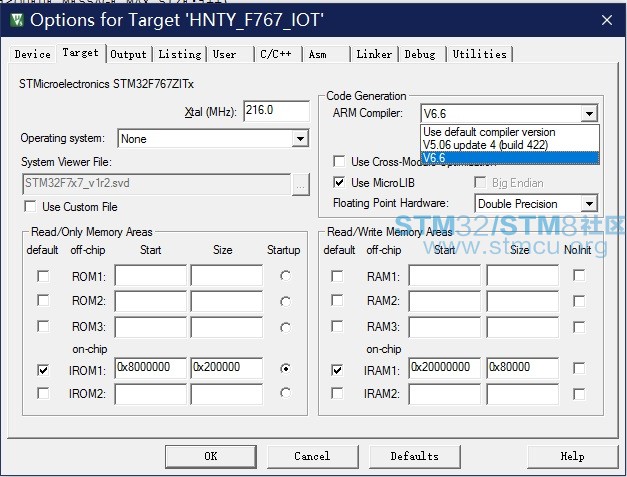This screenshot has width=627, height=477.
Task: Check RAM3 default checkbox
Action: pyautogui.click(x=337, y=326)
